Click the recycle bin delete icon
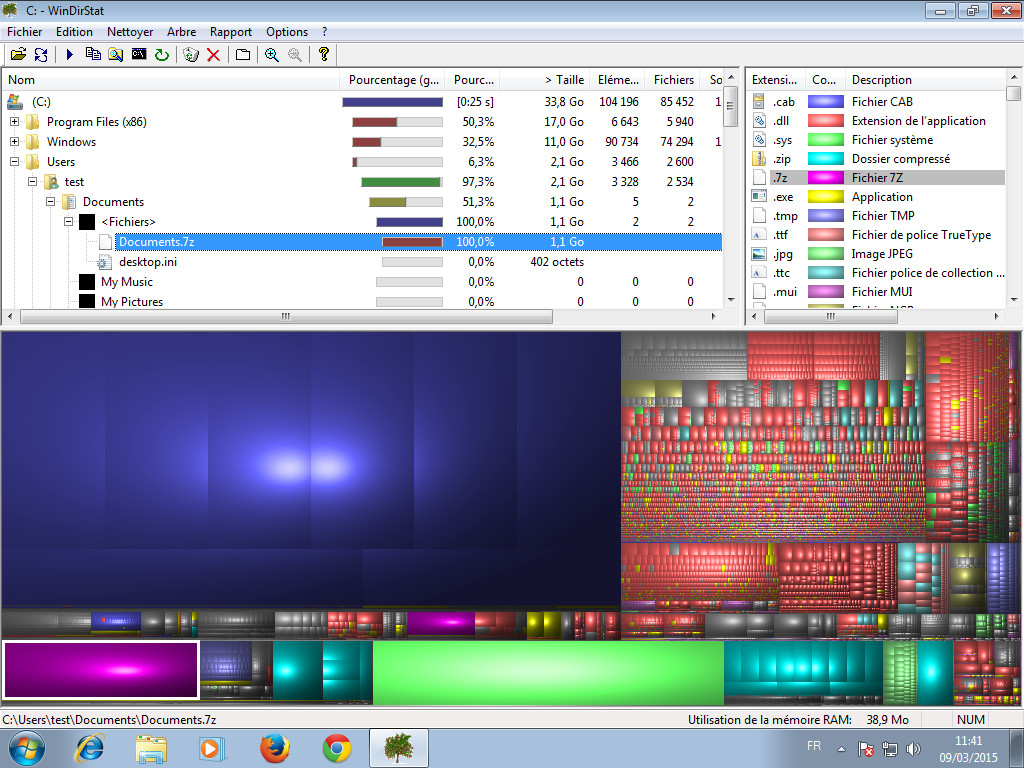This screenshot has height=768, width=1024. (x=191, y=55)
